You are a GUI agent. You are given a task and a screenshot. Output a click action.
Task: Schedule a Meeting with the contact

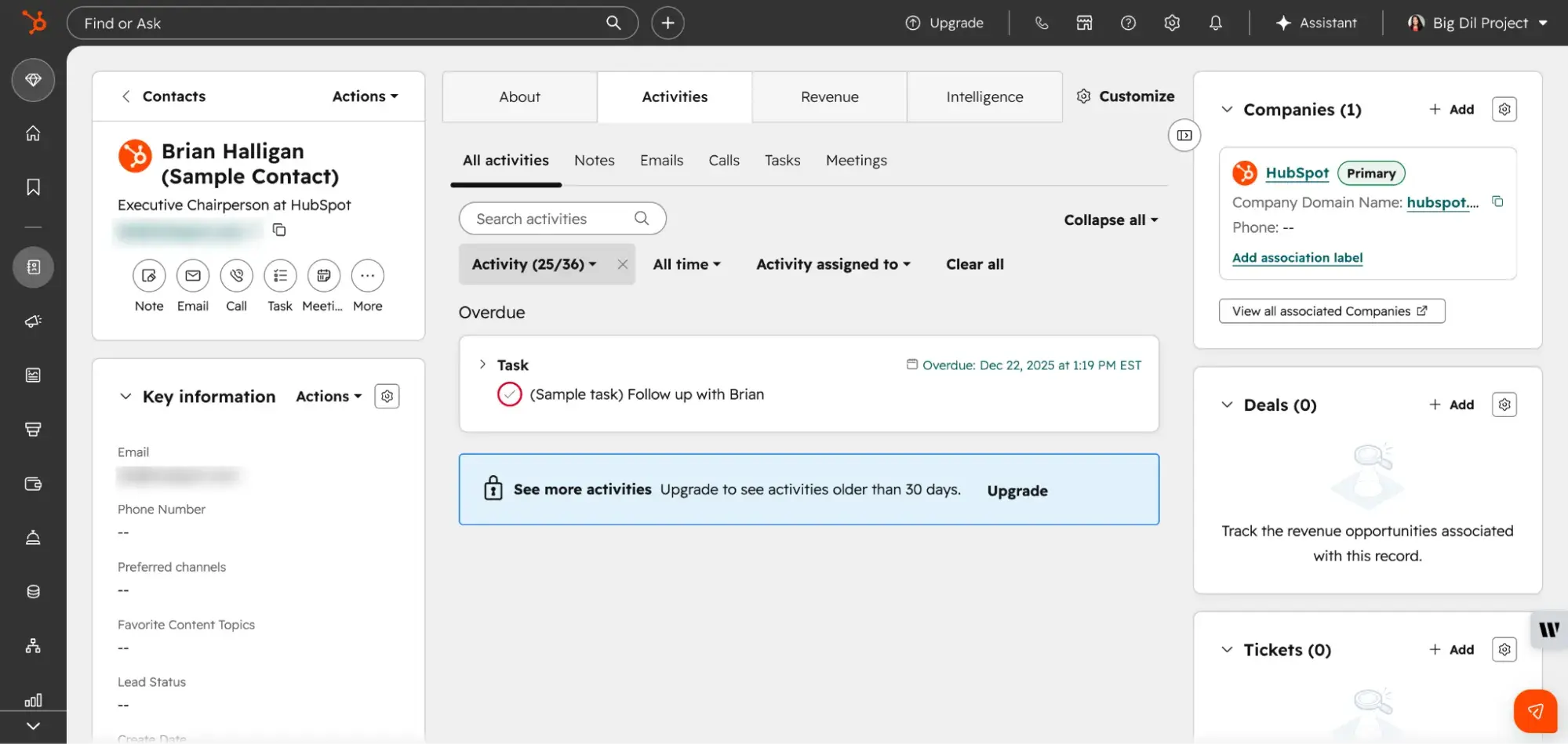click(x=324, y=276)
